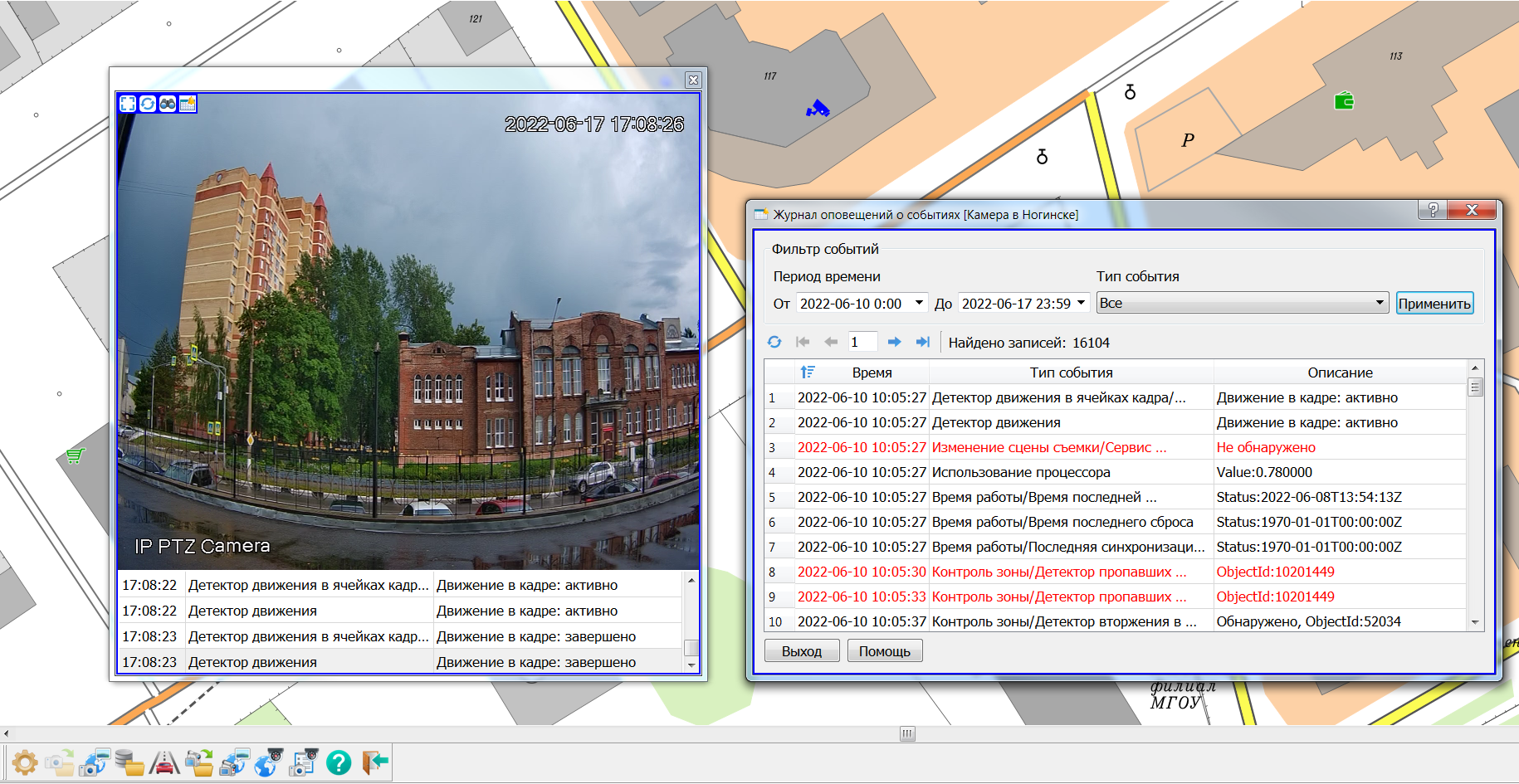Image resolution: width=1519 pixels, height=784 pixels.
Task: Click Применить to apply the event filter
Action: click(1436, 302)
